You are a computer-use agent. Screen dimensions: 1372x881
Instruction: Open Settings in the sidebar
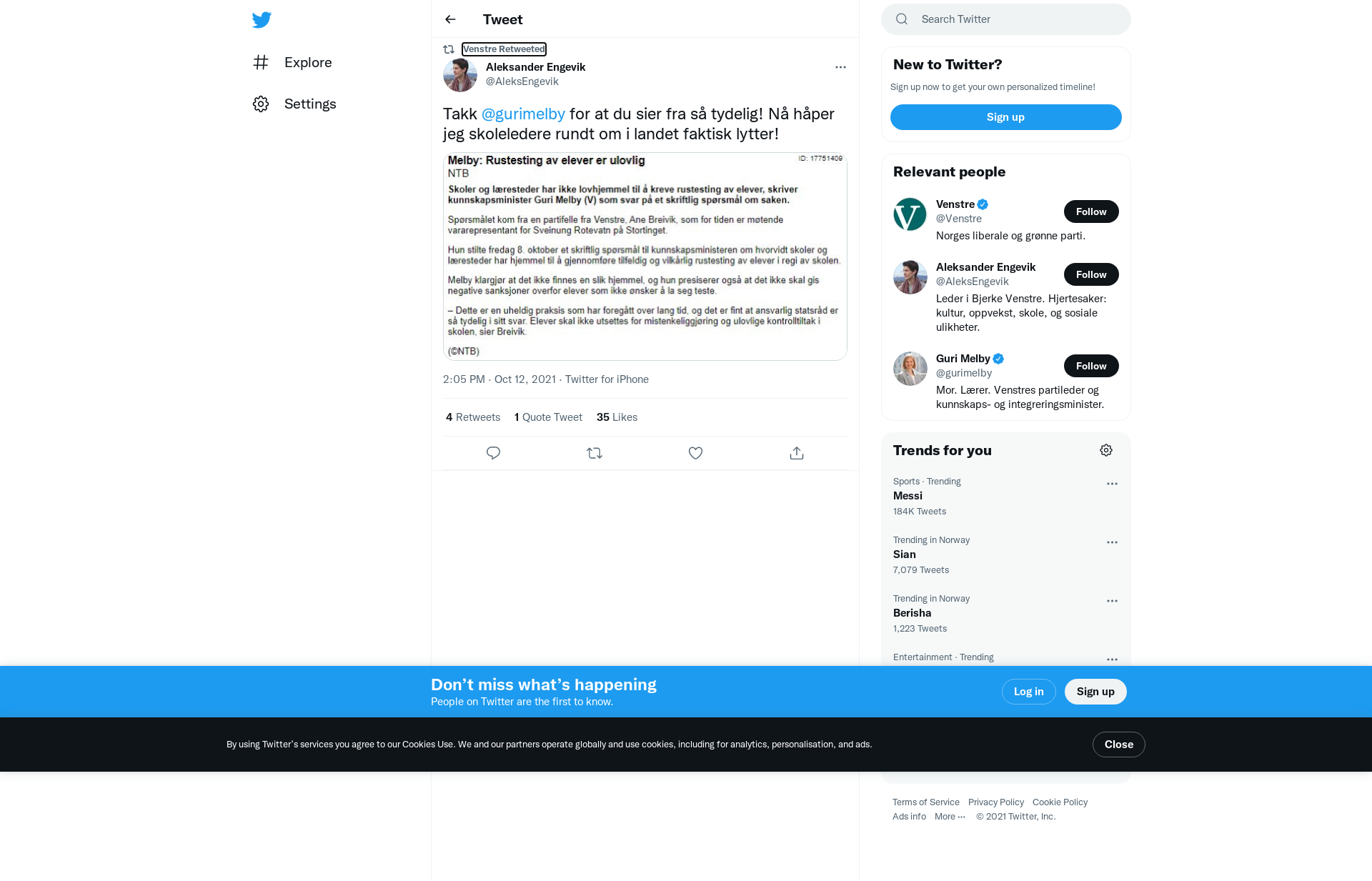tap(294, 104)
